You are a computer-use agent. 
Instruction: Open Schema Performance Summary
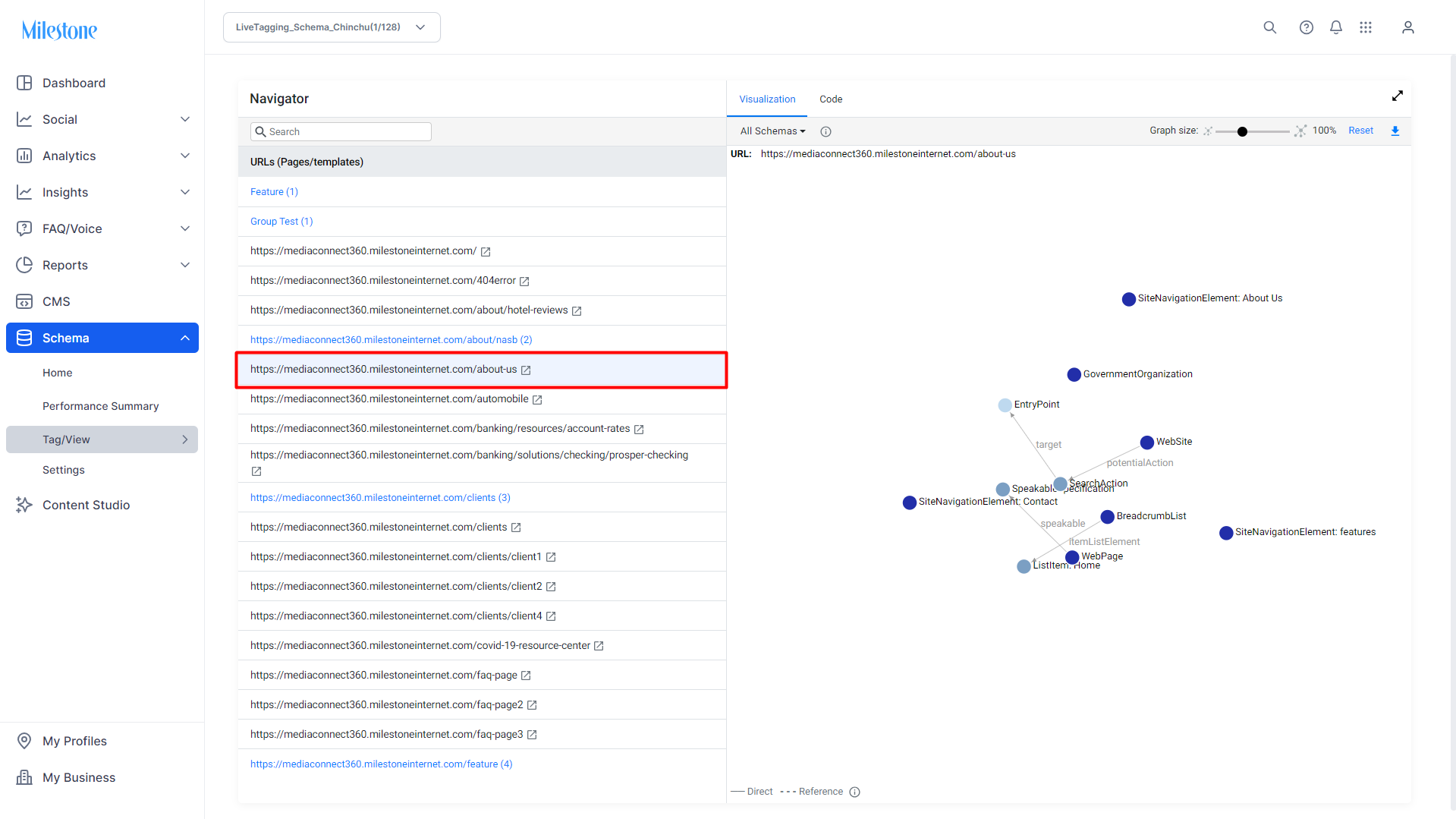101,406
